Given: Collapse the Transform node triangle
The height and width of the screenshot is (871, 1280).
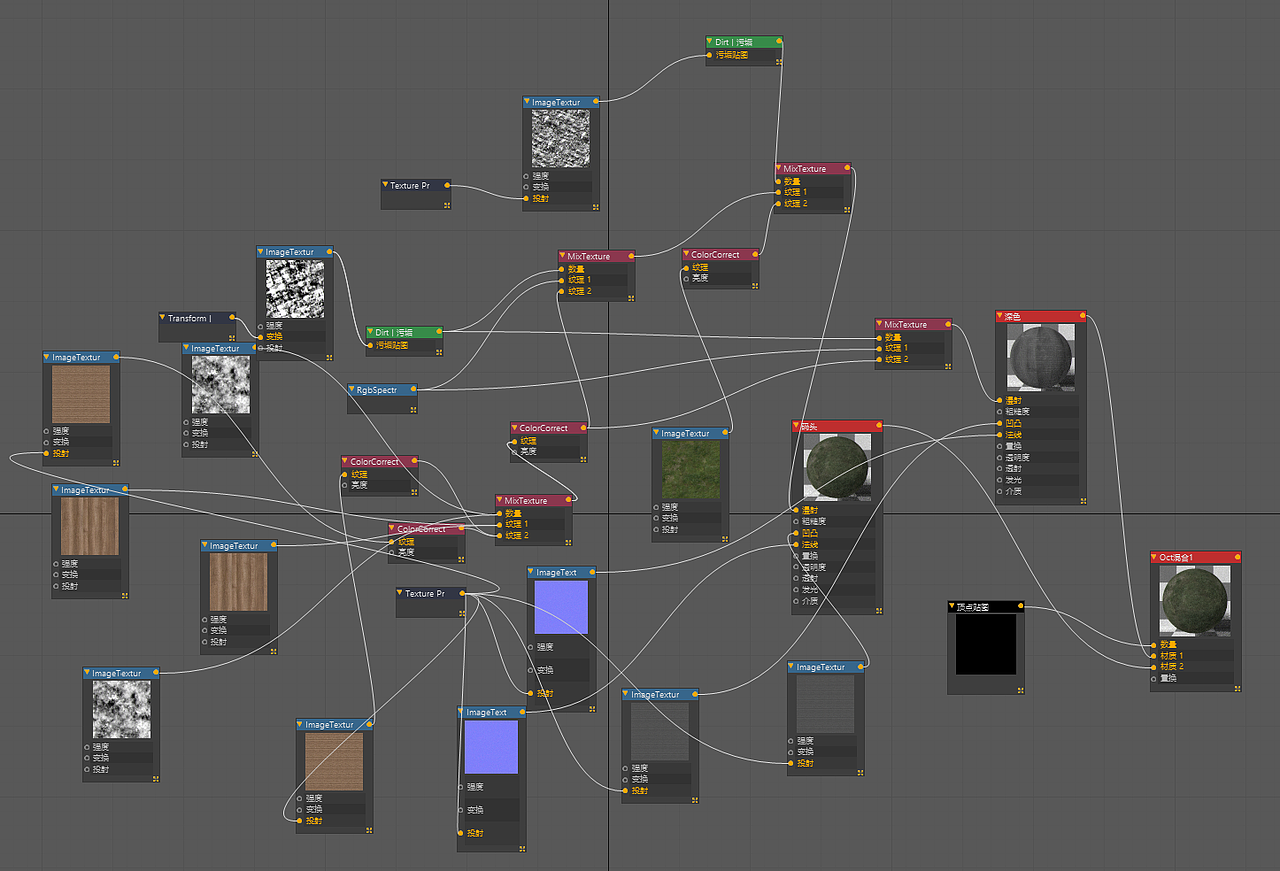Looking at the screenshot, I should point(162,318).
